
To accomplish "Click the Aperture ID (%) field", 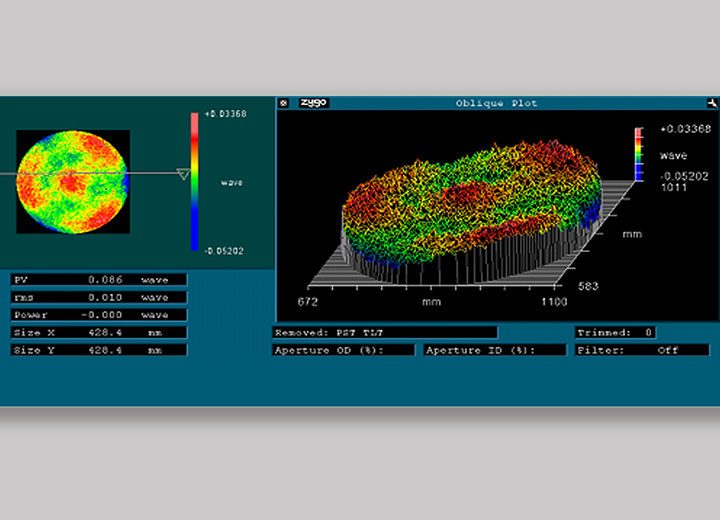I will click(x=495, y=350).
